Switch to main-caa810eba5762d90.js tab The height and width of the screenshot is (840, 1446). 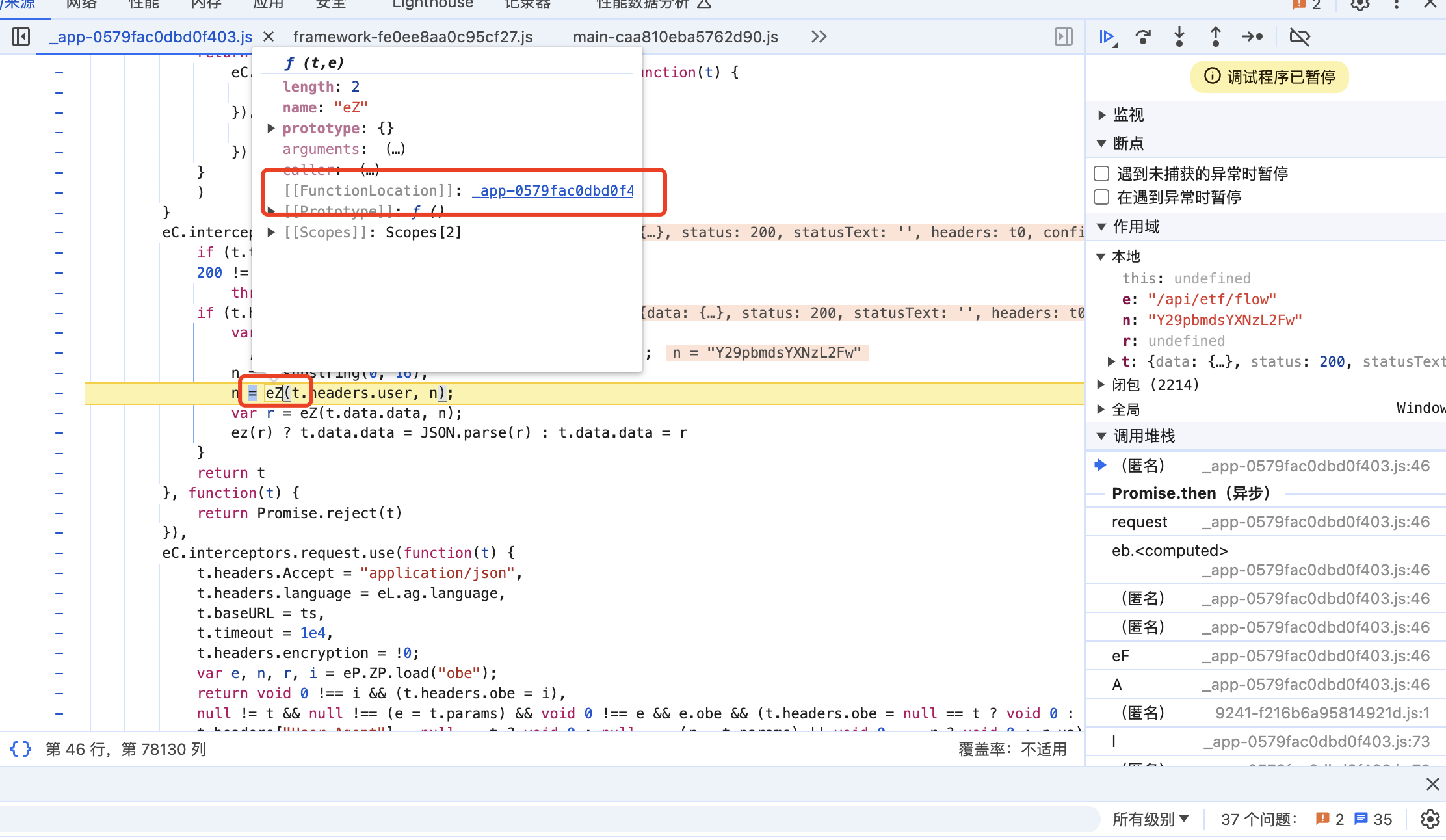[x=676, y=37]
